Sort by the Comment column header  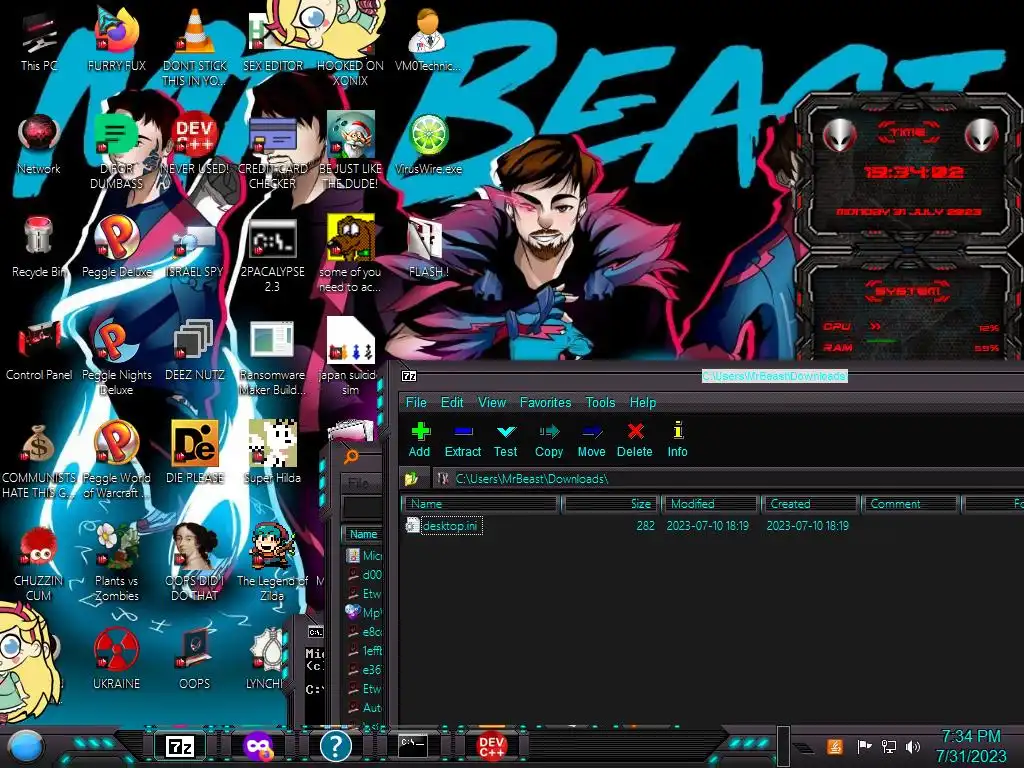(x=910, y=504)
